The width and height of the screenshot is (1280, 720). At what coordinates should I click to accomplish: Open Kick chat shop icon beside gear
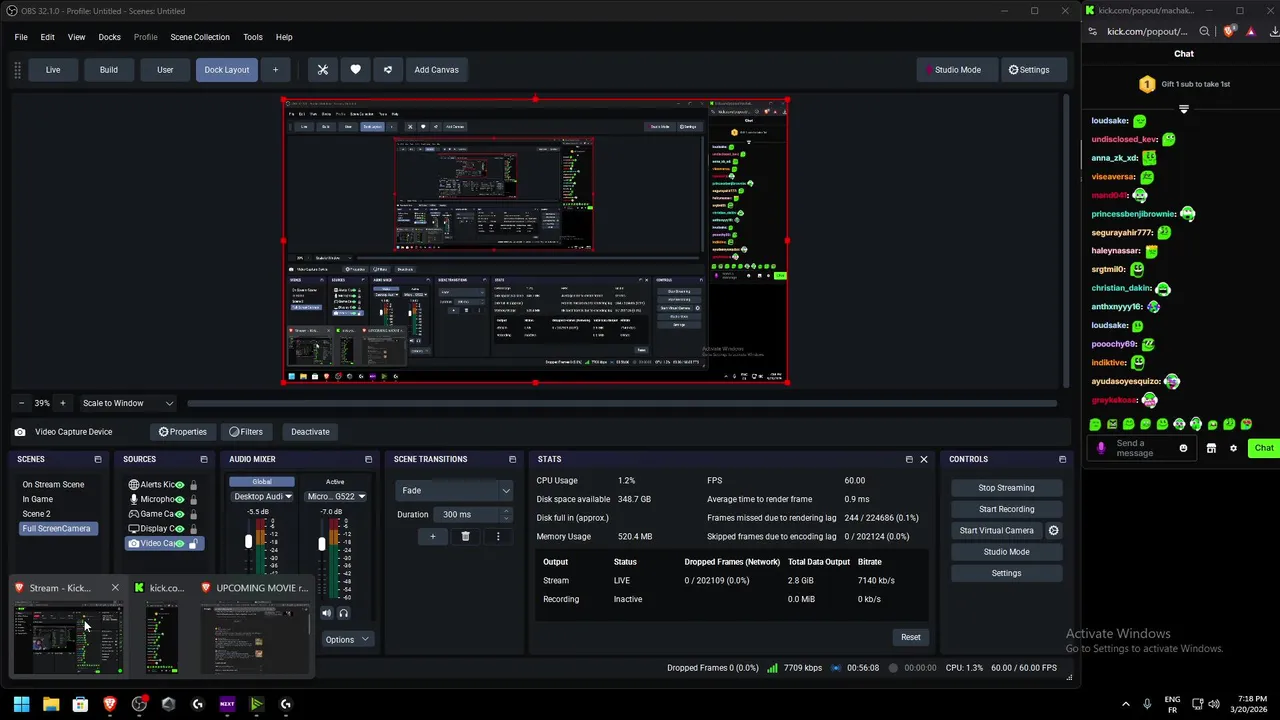(1211, 448)
